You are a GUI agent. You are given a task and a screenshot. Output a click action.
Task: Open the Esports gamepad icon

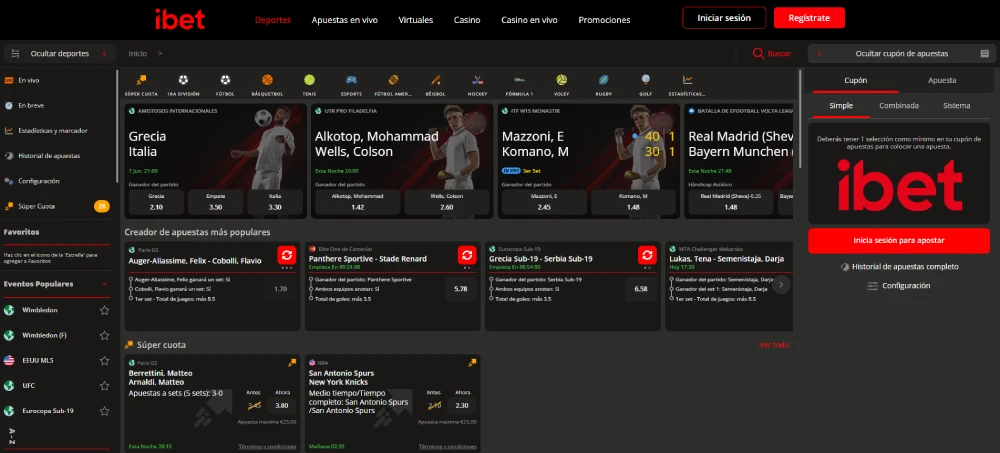pyautogui.click(x=351, y=80)
